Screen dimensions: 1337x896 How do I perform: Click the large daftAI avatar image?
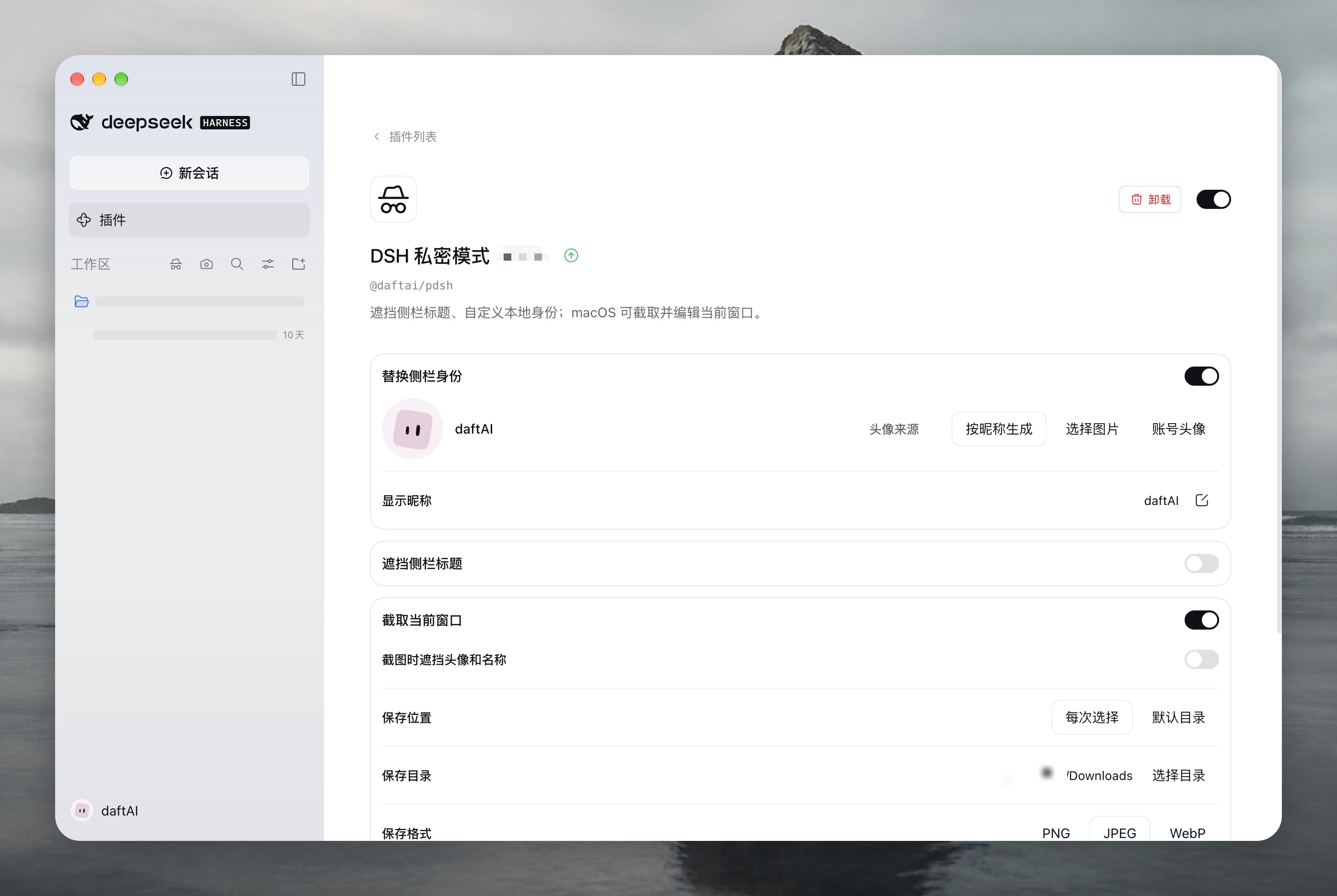coord(412,429)
